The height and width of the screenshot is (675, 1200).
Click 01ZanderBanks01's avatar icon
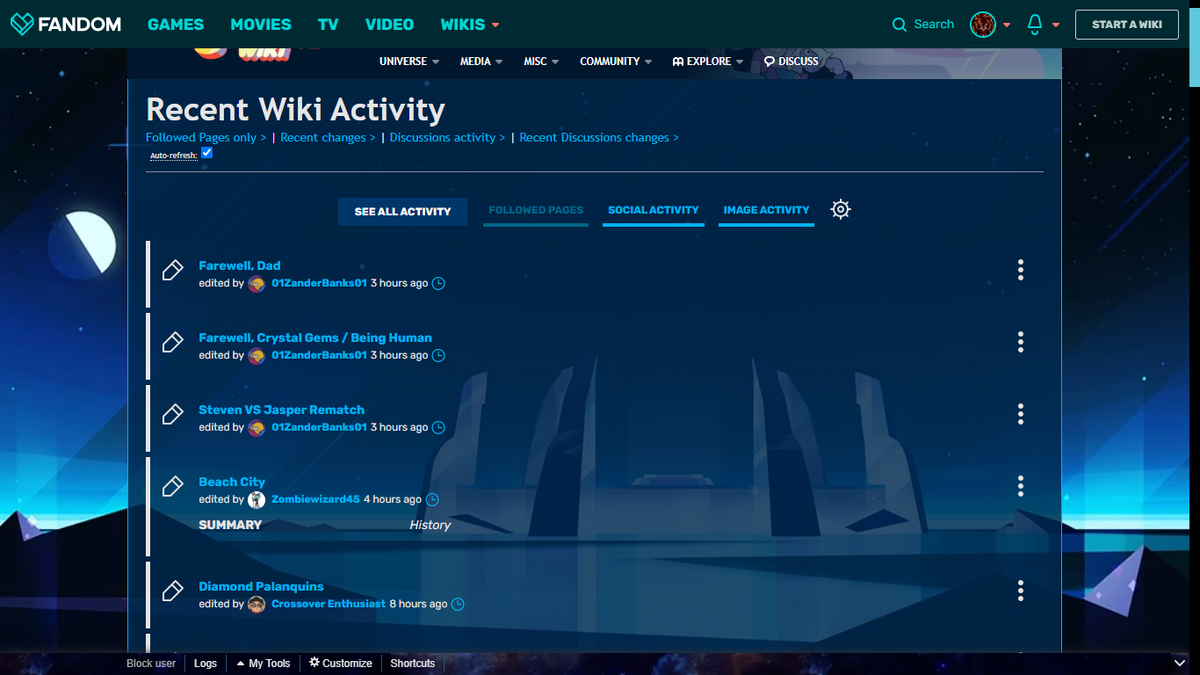point(257,283)
